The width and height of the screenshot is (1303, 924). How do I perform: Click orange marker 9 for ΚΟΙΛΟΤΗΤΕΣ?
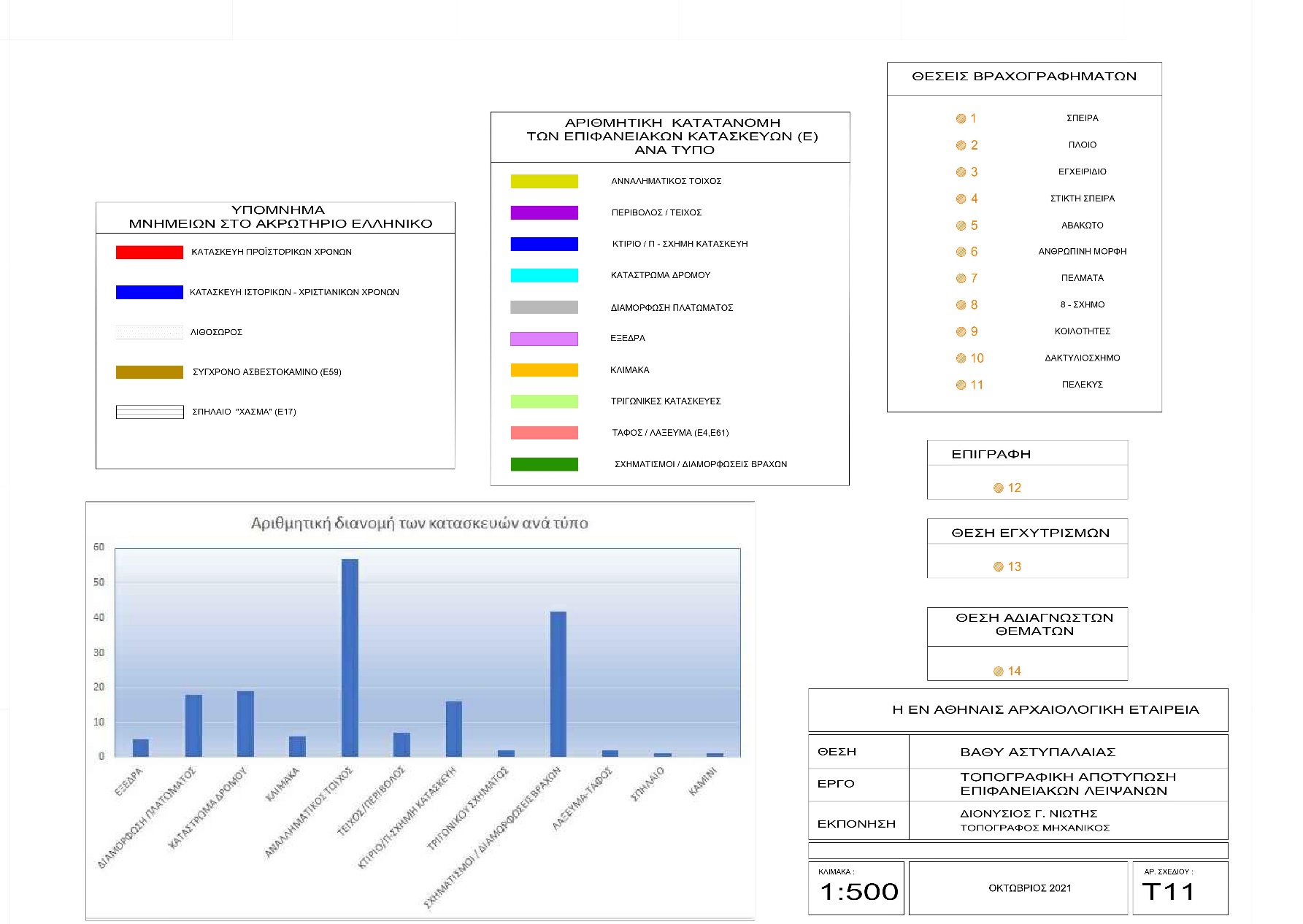tap(961, 331)
